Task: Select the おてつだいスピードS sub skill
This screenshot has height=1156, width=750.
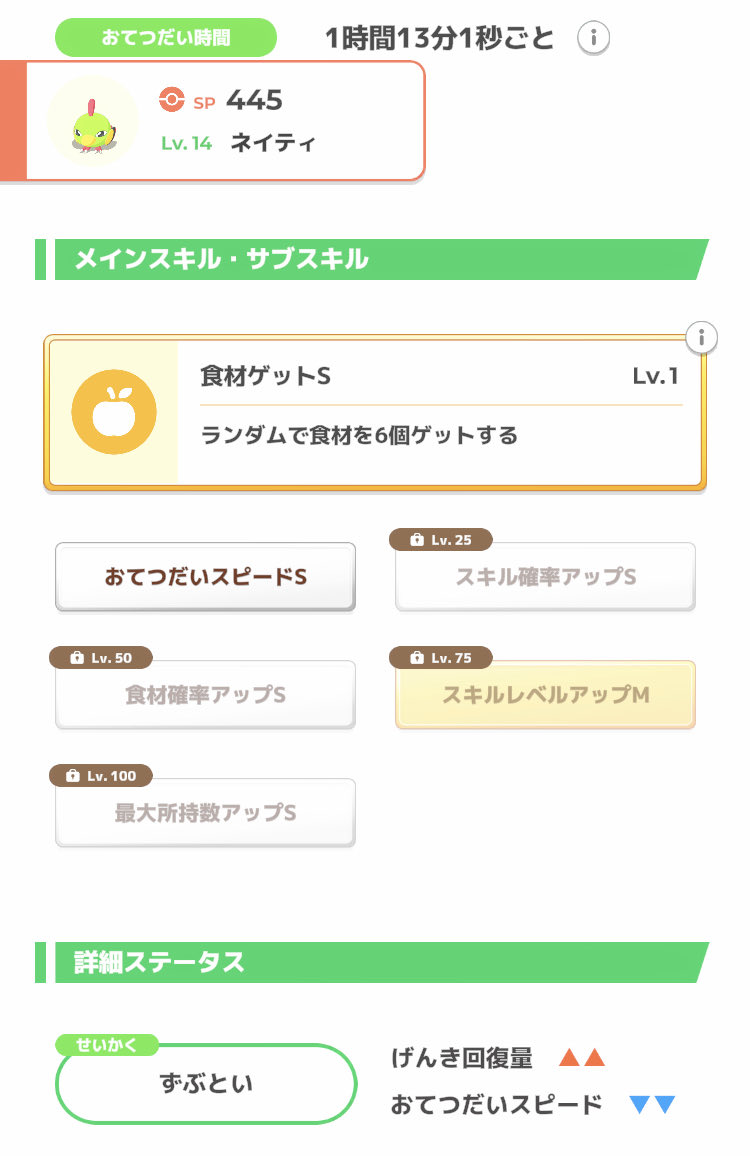Action: 205,577
